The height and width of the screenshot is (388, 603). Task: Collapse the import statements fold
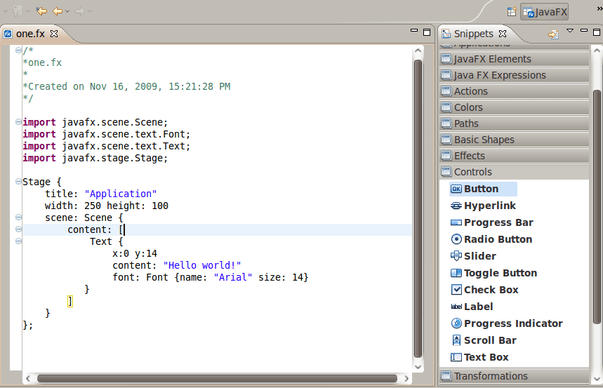pyautogui.click(x=18, y=122)
